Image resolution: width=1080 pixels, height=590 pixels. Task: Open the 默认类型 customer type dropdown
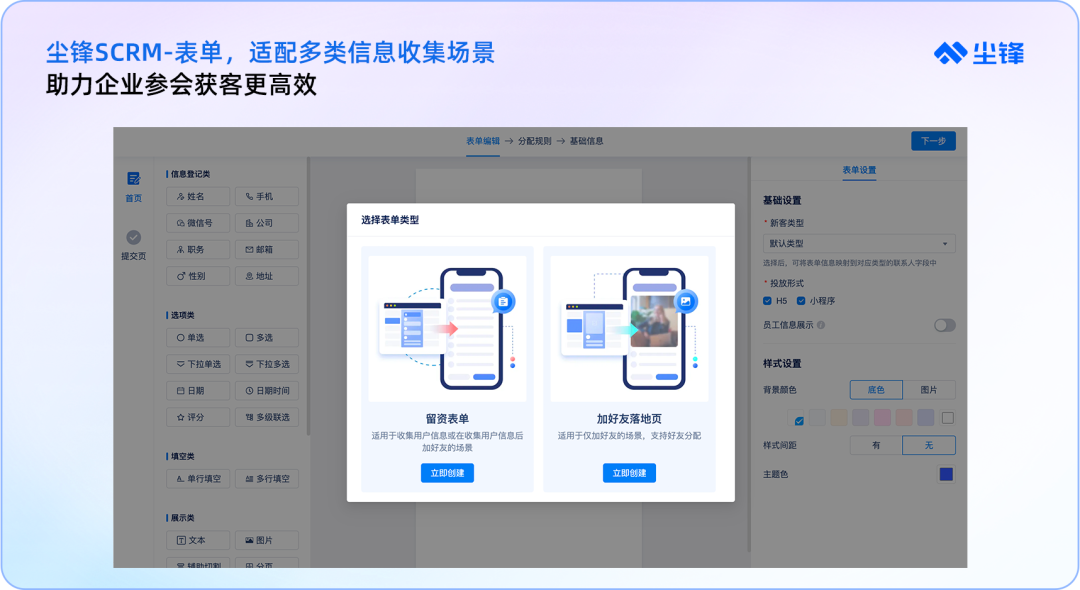859,244
